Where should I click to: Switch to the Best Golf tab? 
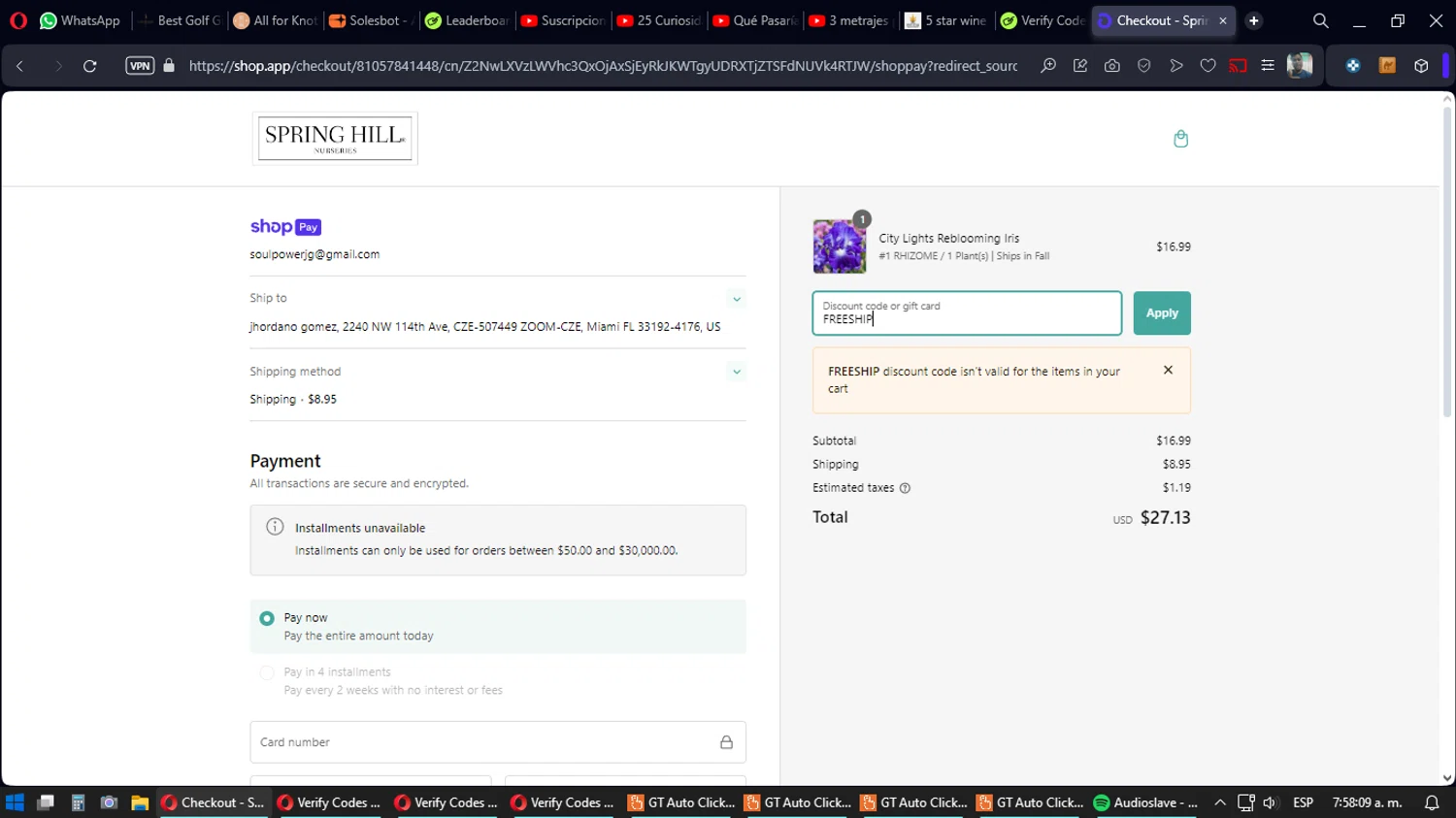pos(180,20)
